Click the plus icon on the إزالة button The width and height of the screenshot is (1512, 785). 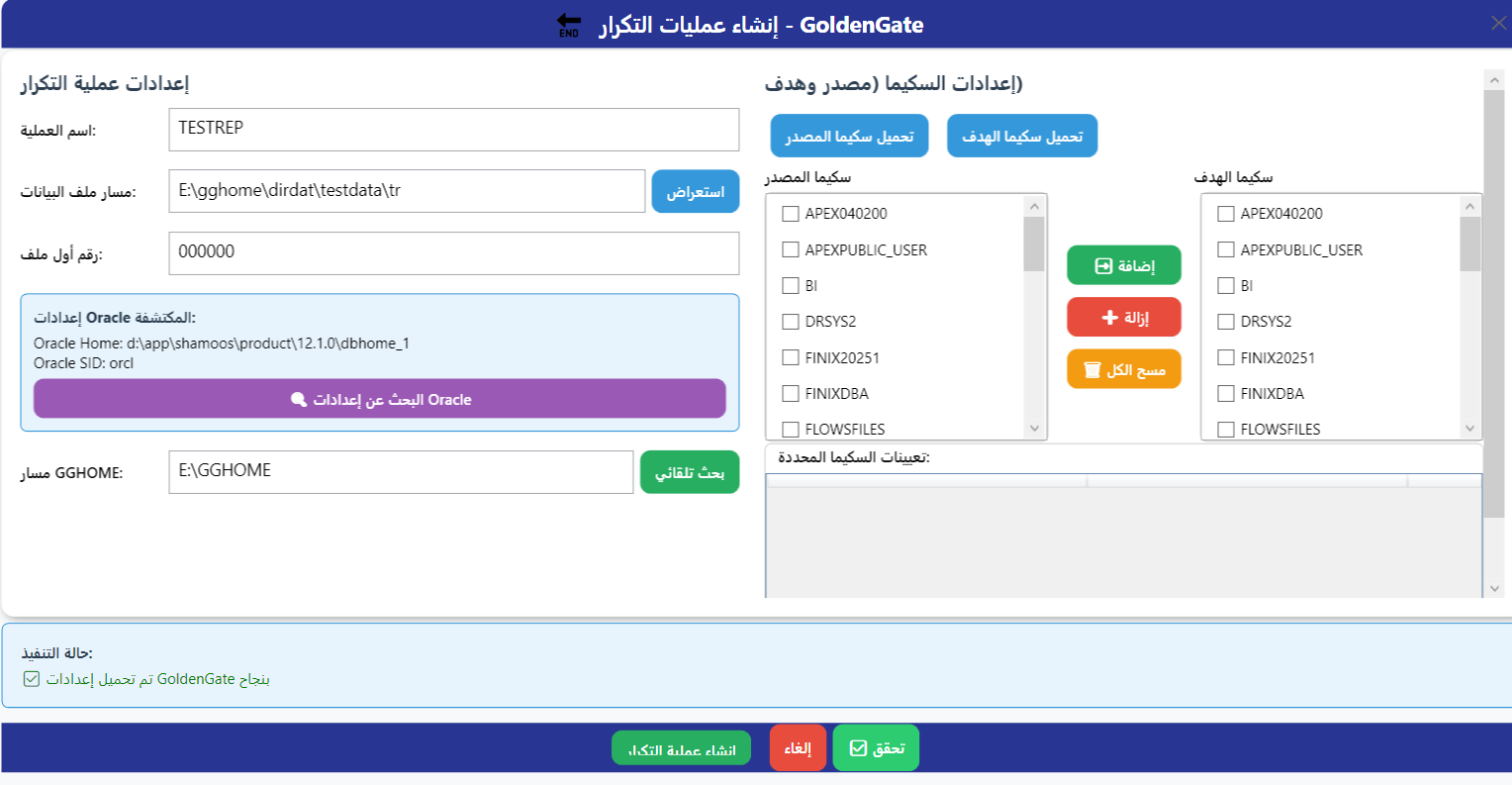1109,318
